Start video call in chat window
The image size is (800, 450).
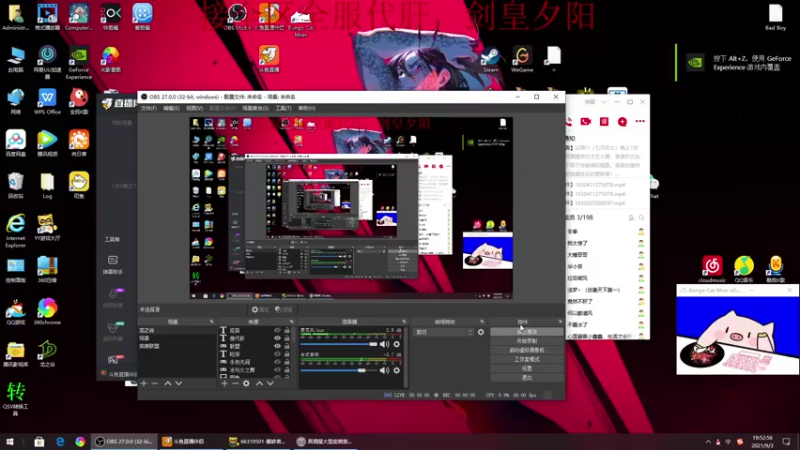point(586,121)
